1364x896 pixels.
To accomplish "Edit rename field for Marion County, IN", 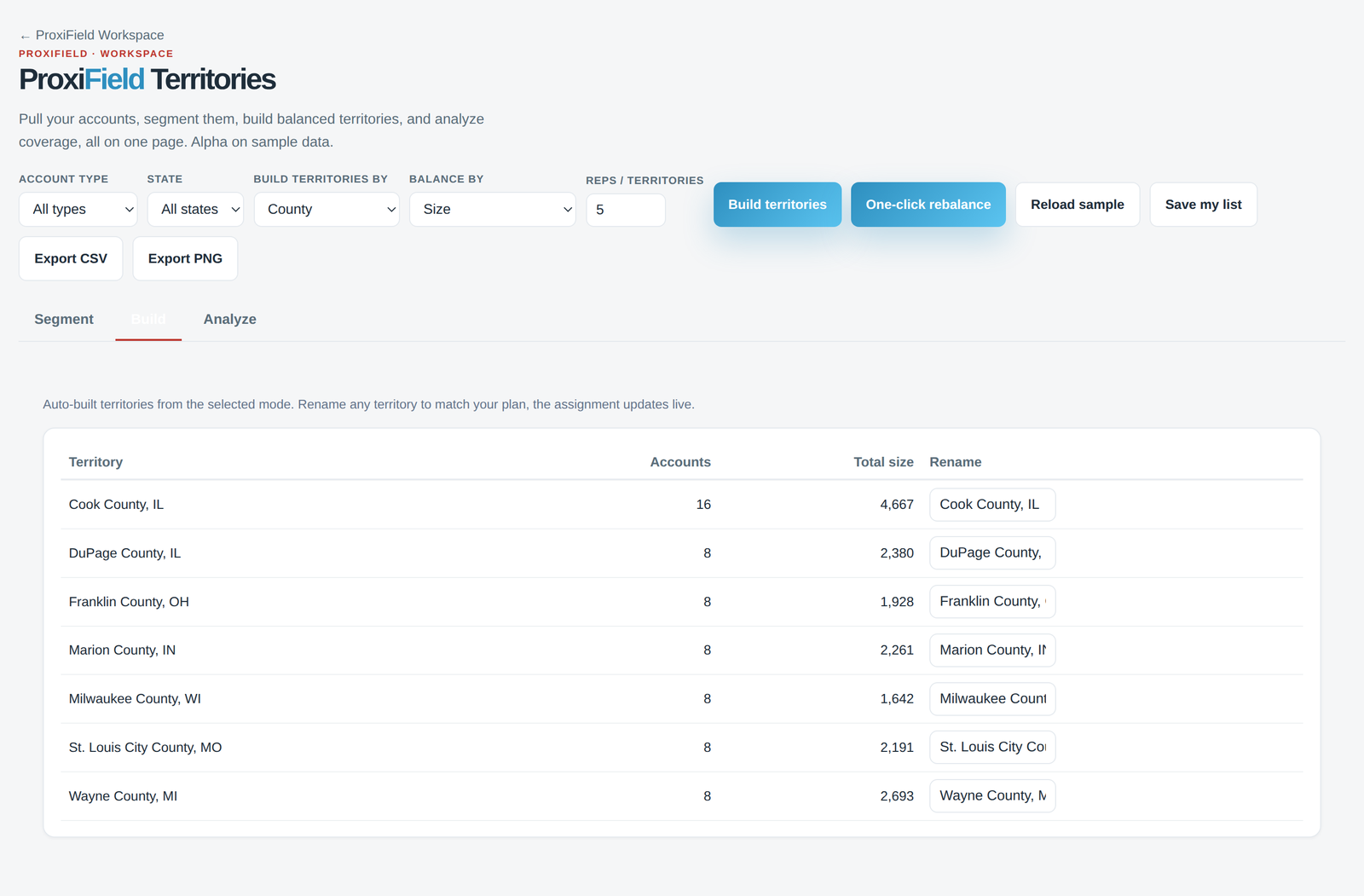I will pyautogui.click(x=992, y=650).
